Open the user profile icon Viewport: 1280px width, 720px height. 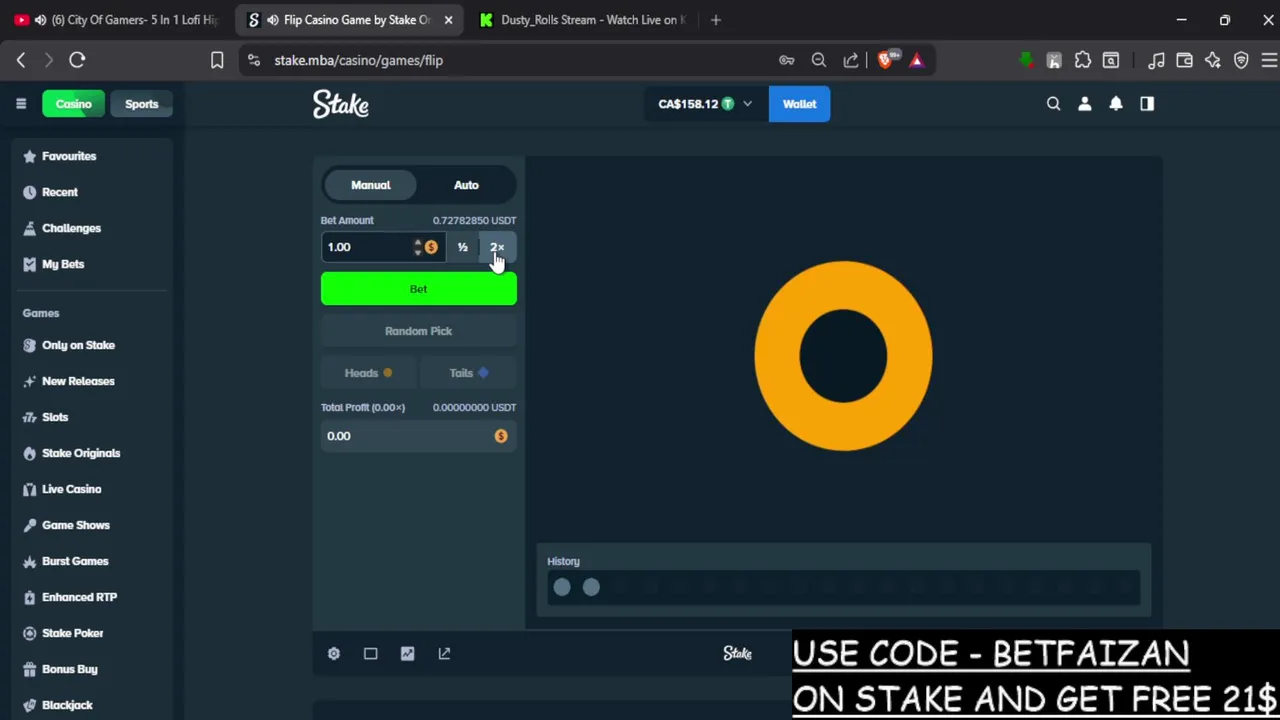pos(1085,104)
